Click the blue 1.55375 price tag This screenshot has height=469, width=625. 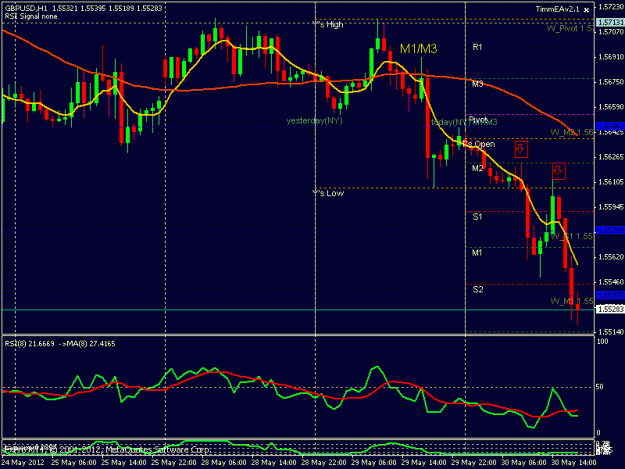click(610, 295)
